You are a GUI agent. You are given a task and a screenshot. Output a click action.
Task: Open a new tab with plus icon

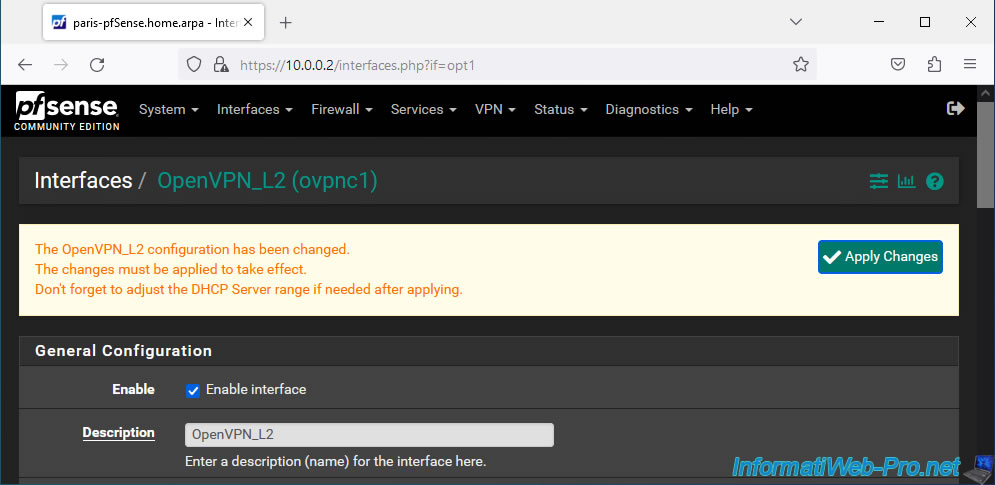[x=286, y=23]
